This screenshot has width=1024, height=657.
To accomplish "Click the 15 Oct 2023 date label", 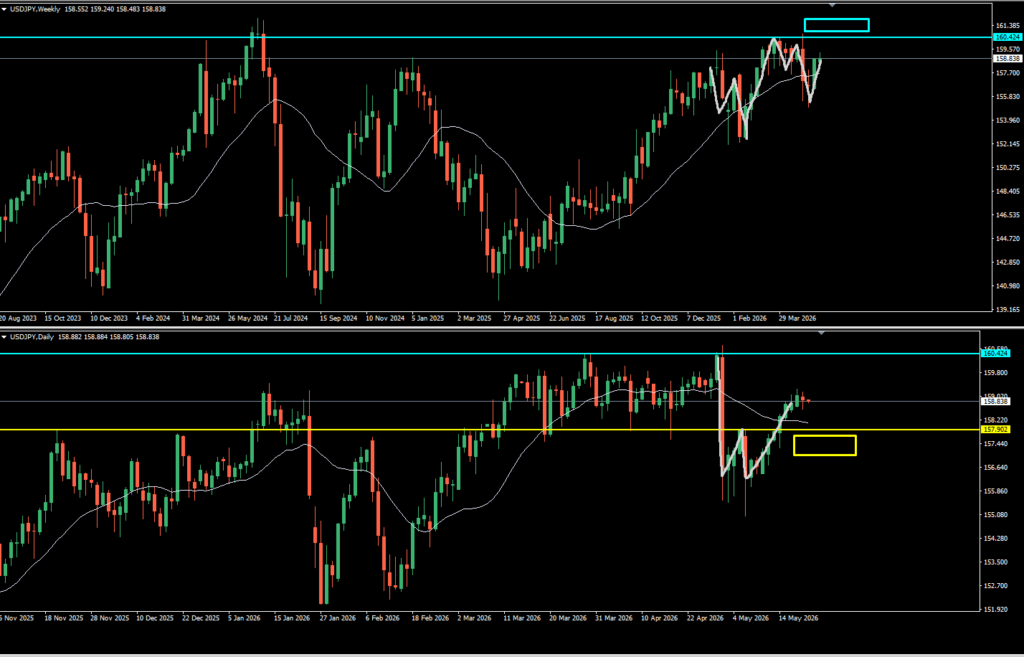I will click(63, 319).
